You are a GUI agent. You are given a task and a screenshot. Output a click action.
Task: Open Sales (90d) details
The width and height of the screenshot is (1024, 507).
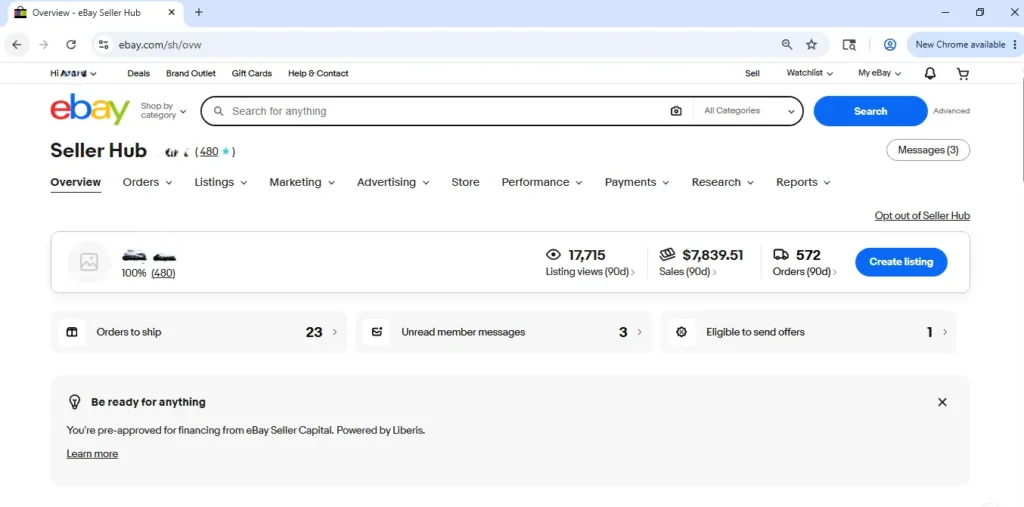(688, 272)
